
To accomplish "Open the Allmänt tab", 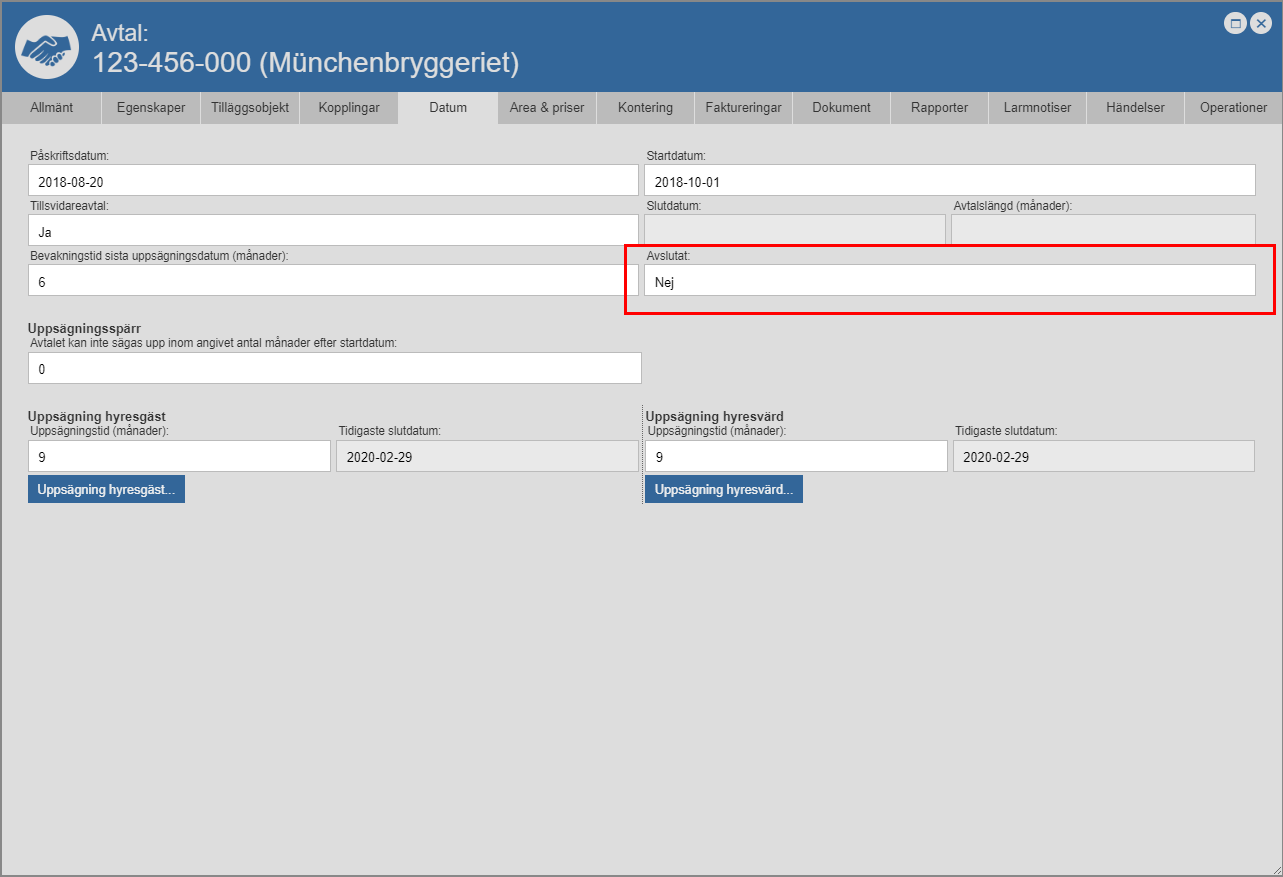I will [51, 108].
